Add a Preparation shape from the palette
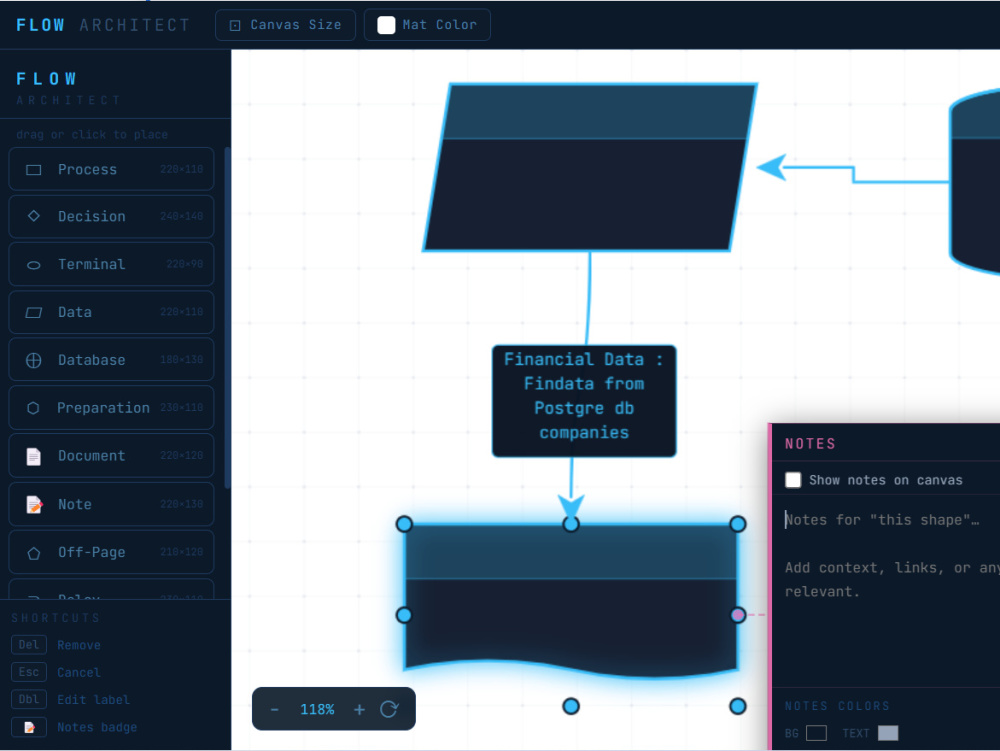1000x751 pixels. [112, 407]
